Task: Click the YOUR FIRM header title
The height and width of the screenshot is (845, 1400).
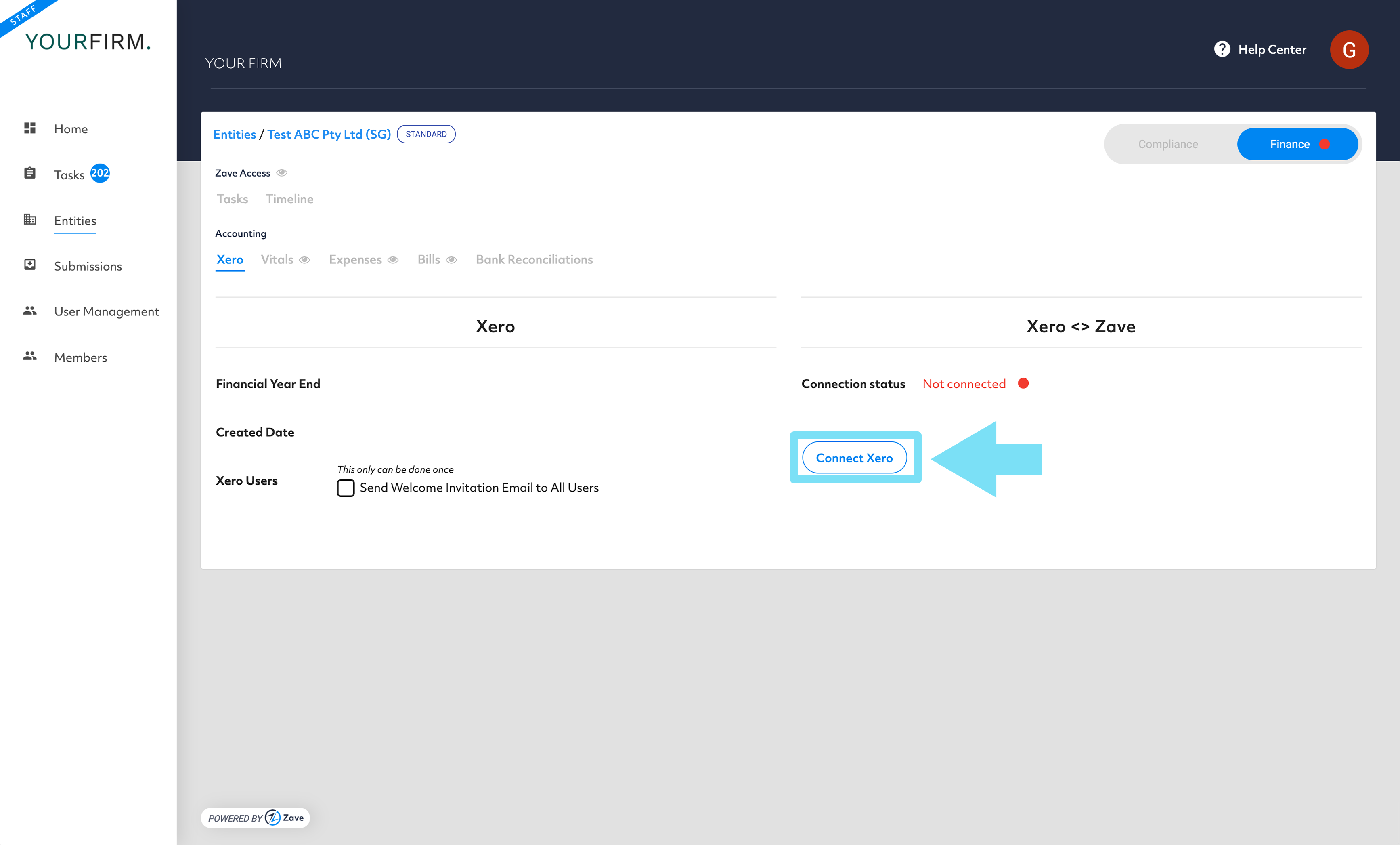Action: pos(243,63)
